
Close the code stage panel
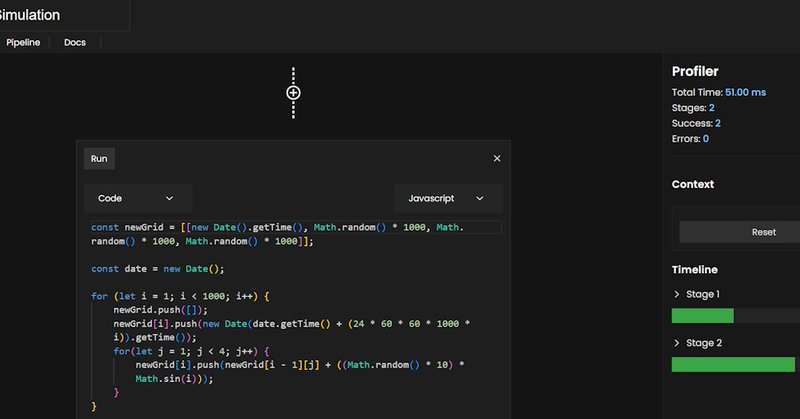click(x=497, y=159)
